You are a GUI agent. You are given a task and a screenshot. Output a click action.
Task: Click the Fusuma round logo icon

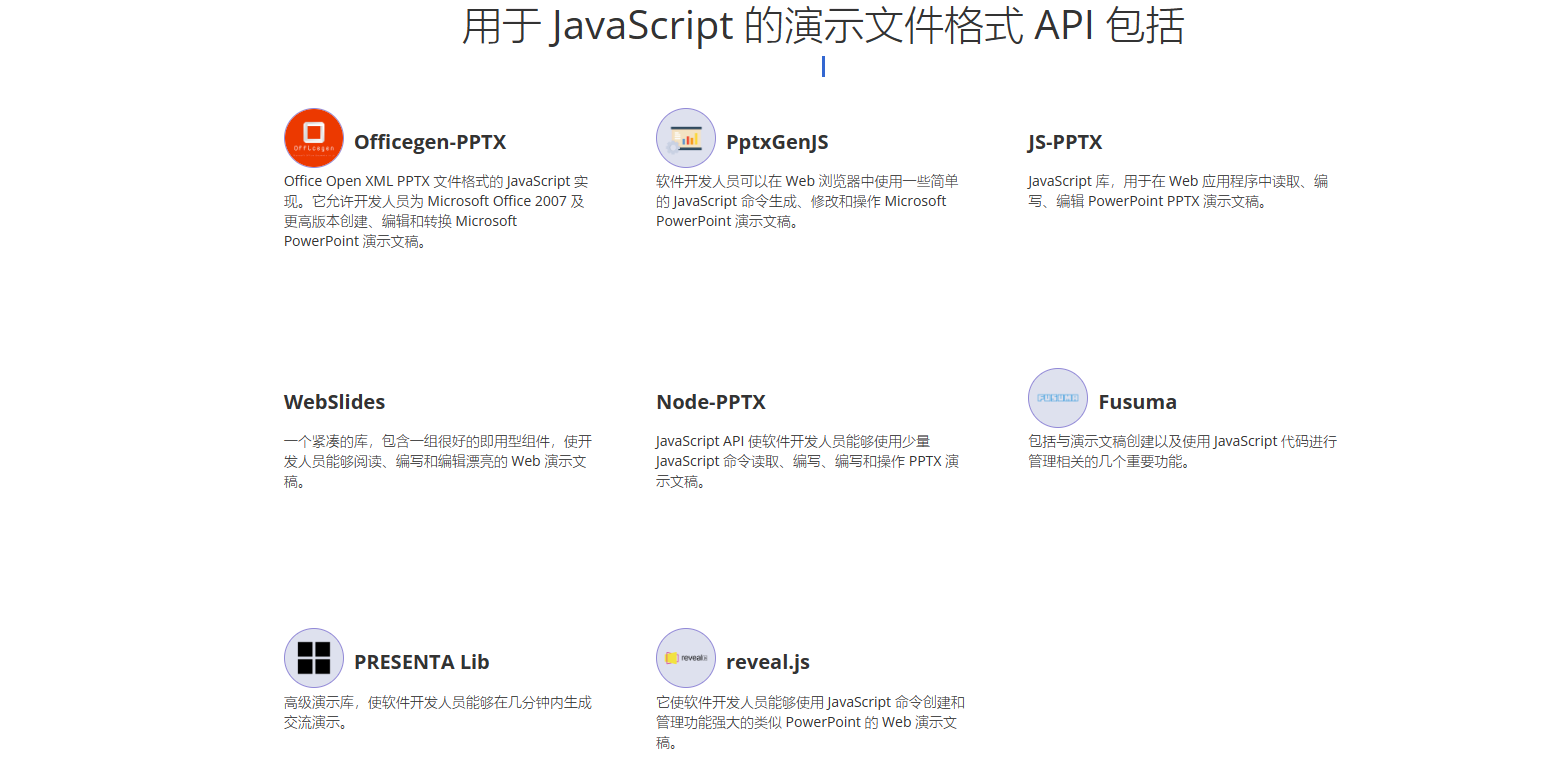click(x=1058, y=398)
